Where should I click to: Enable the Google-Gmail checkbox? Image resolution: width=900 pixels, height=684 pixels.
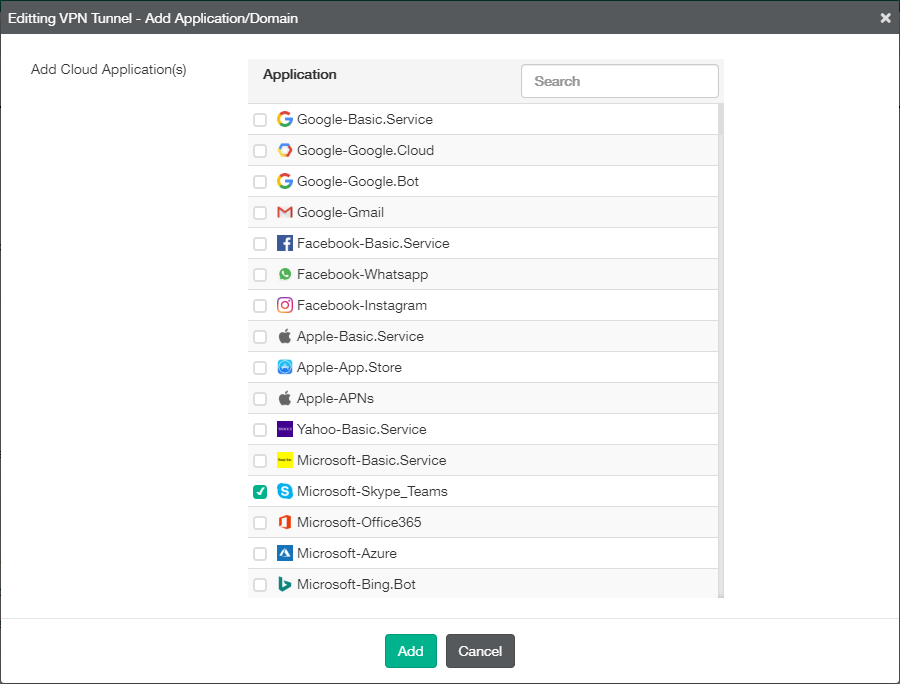260,212
